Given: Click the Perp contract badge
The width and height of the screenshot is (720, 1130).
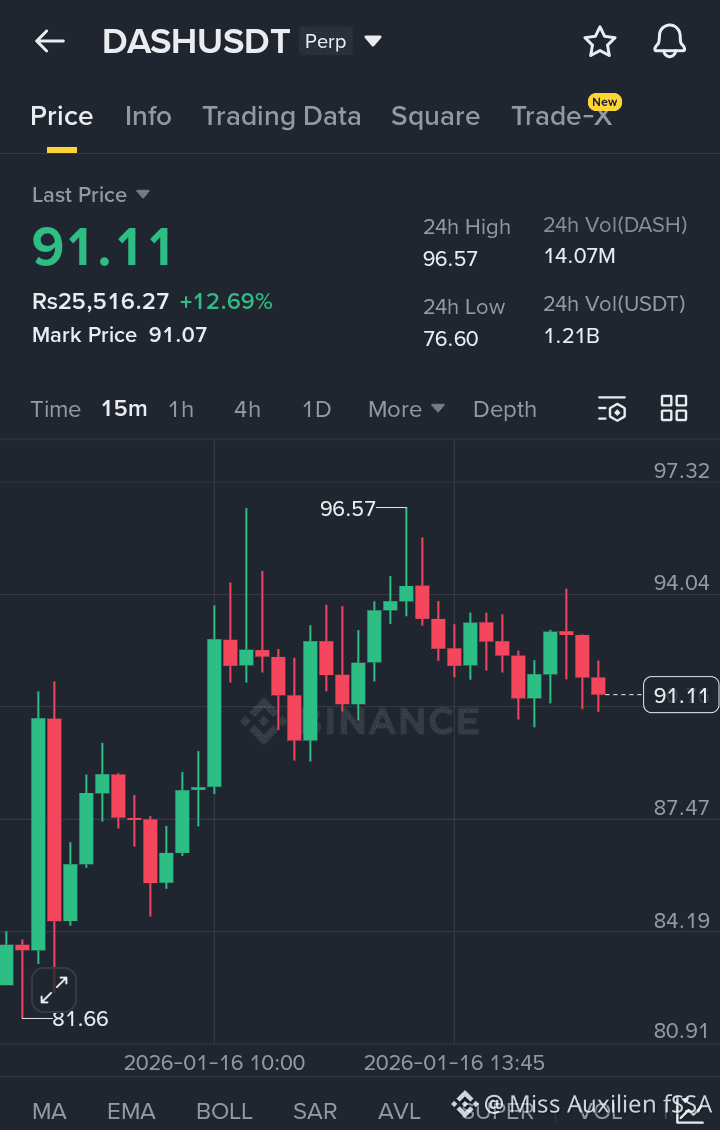Looking at the screenshot, I should tap(326, 41).
